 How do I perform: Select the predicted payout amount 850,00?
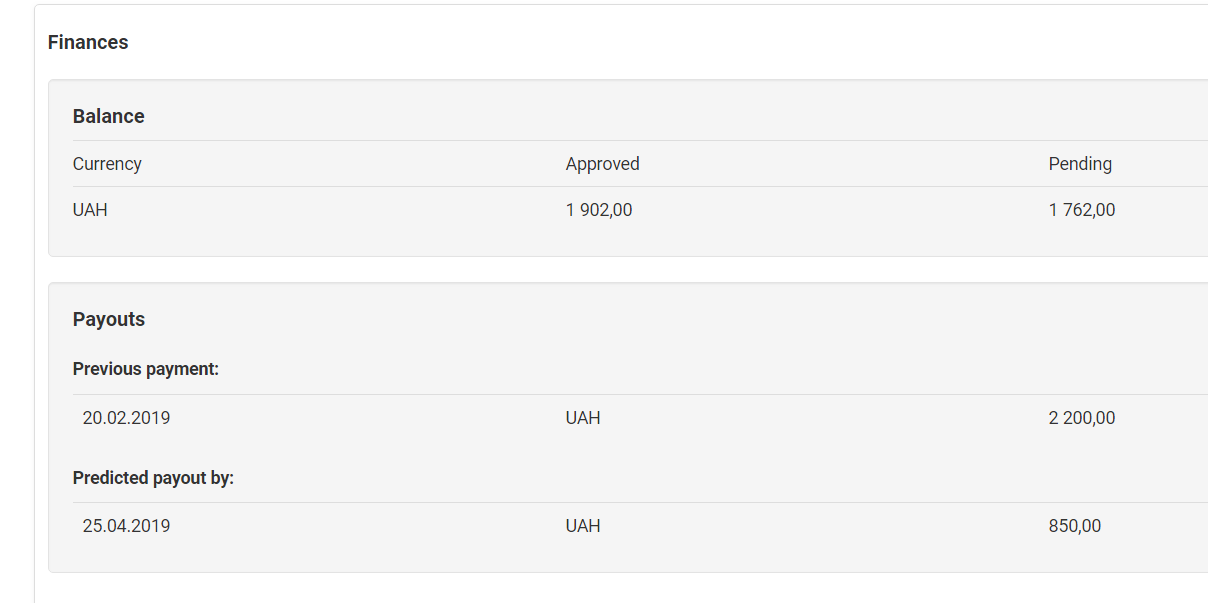(x=1075, y=526)
